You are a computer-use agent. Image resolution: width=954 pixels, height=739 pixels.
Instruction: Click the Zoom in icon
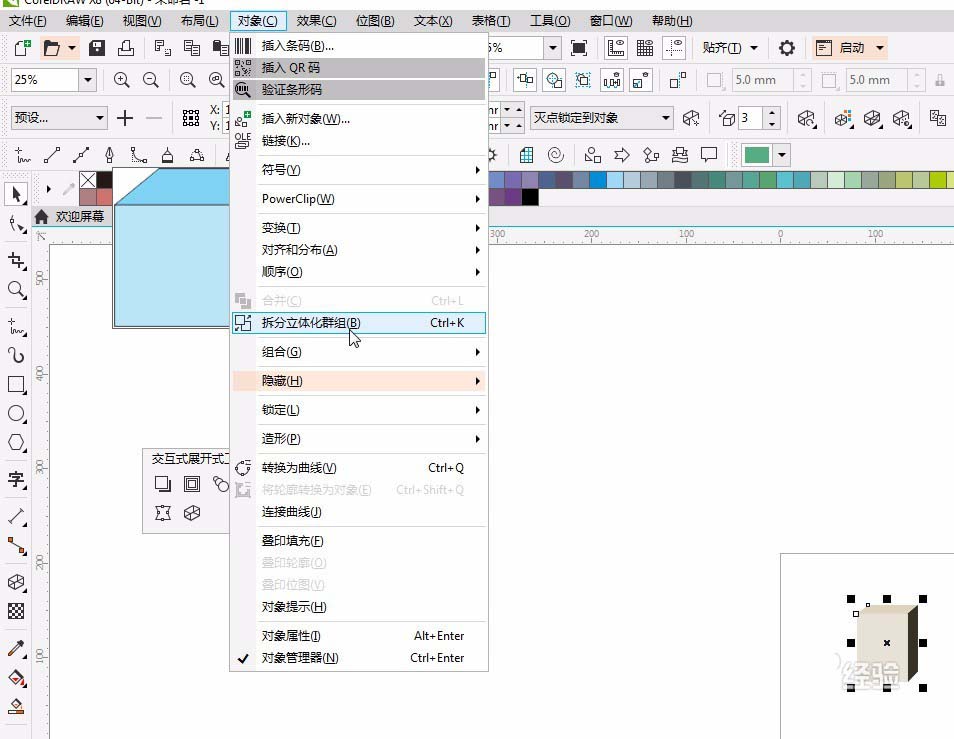pos(121,80)
